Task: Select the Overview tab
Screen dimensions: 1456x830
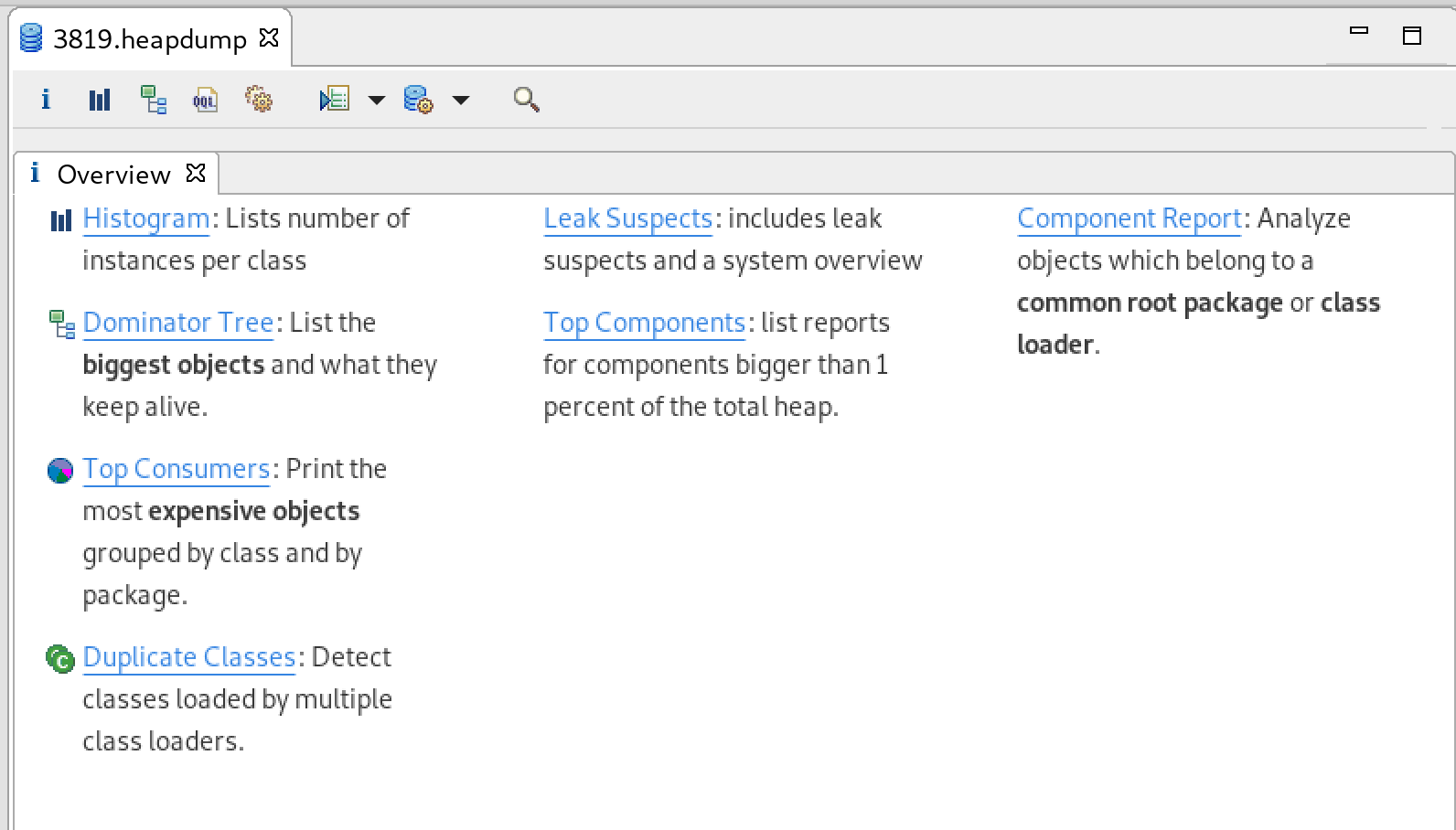Action: tap(114, 174)
